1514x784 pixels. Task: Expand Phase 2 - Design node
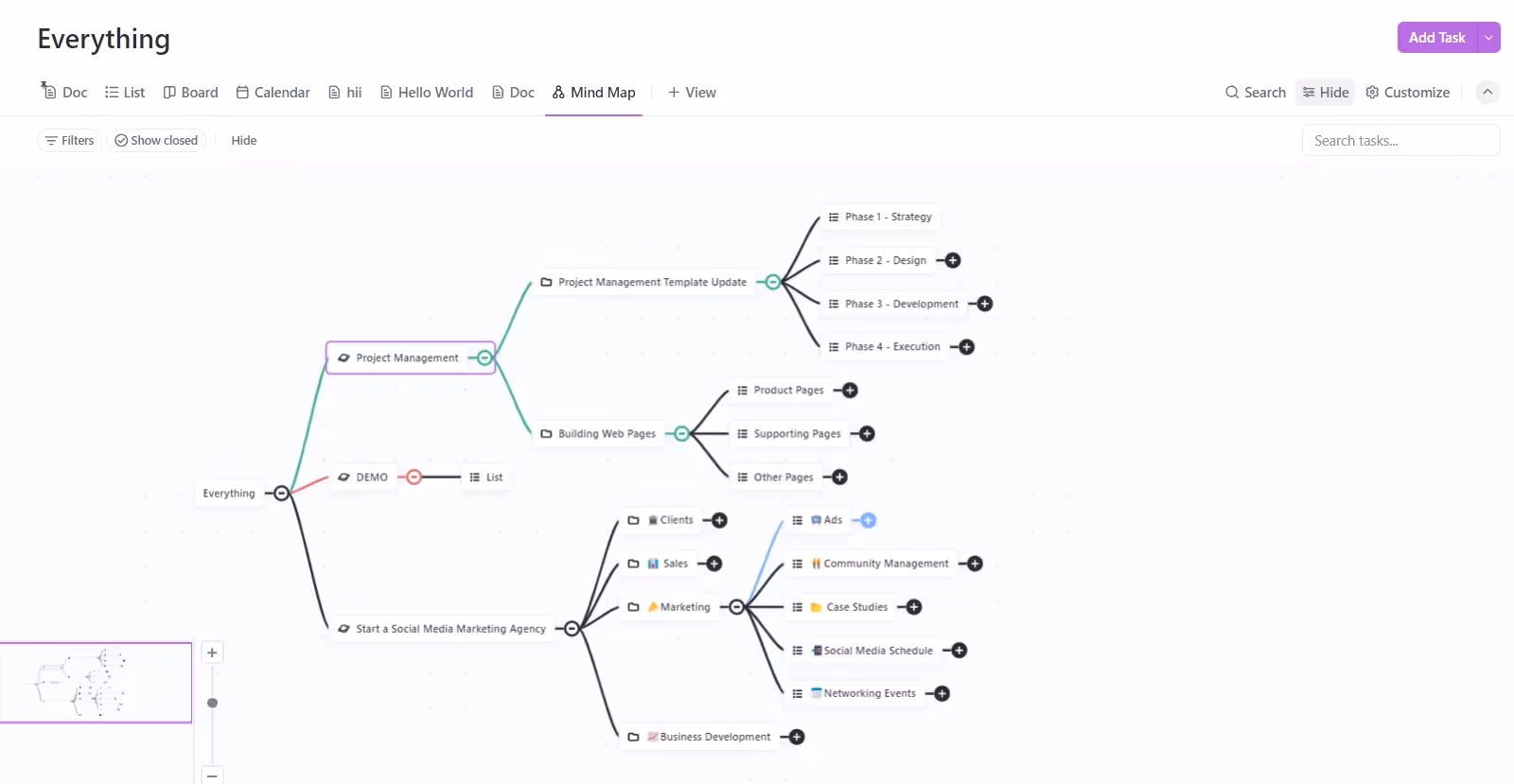(x=952, y=260)
